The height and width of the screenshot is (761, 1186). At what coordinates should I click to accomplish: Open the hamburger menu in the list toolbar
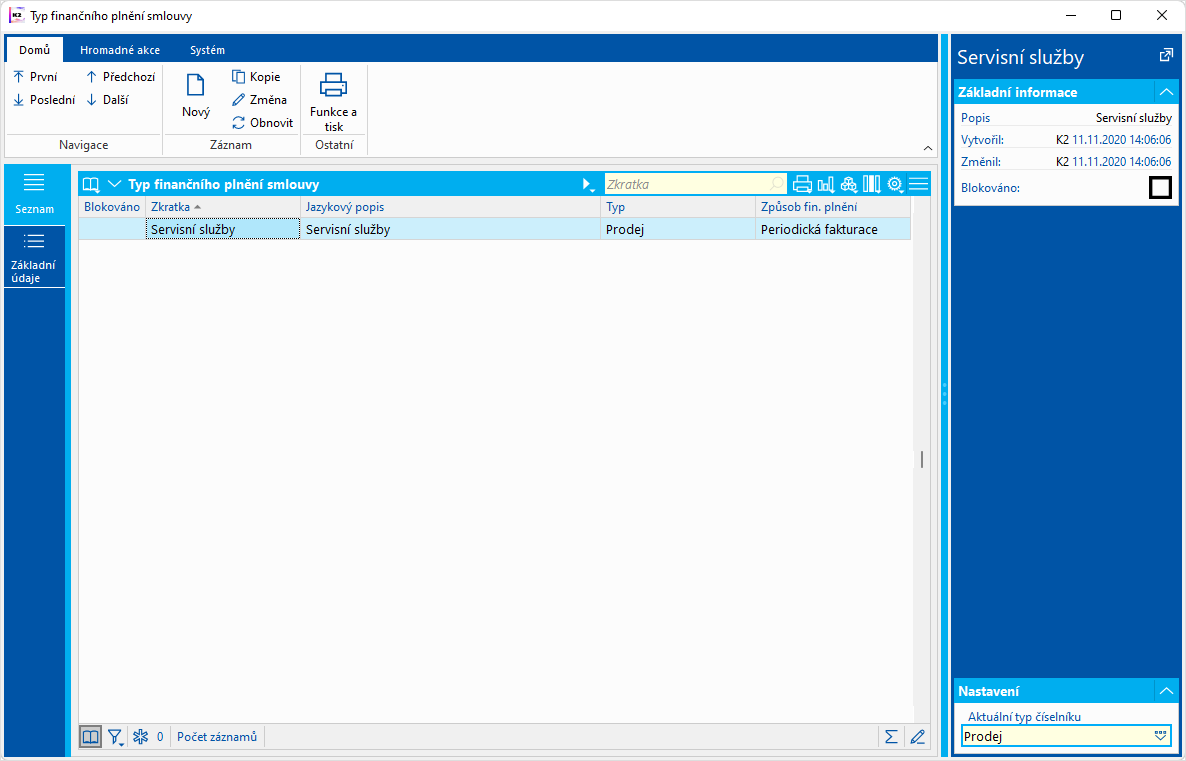(x=918, y=184)
